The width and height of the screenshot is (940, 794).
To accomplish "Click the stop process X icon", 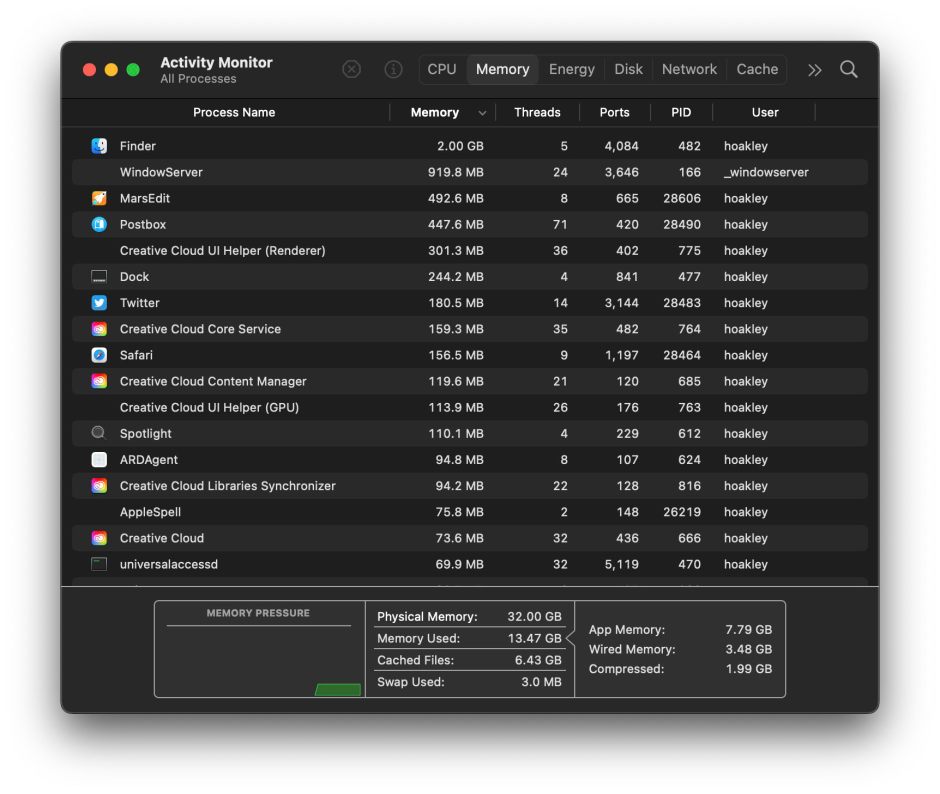I will coord(352,69).
